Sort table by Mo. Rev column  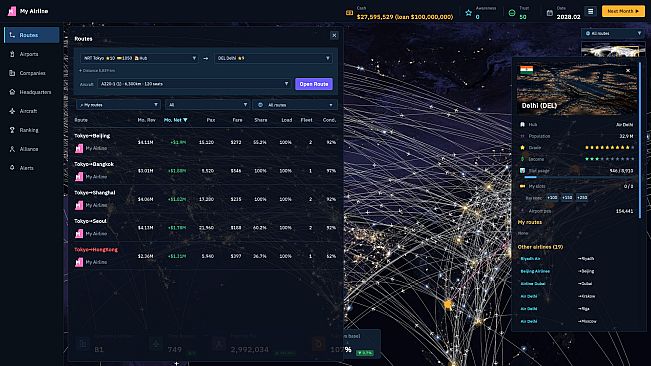[x=147, y=120]
